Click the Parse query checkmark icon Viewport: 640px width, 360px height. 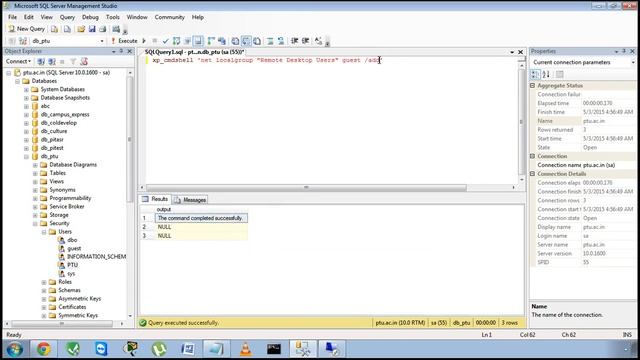[x=165, y=41]
